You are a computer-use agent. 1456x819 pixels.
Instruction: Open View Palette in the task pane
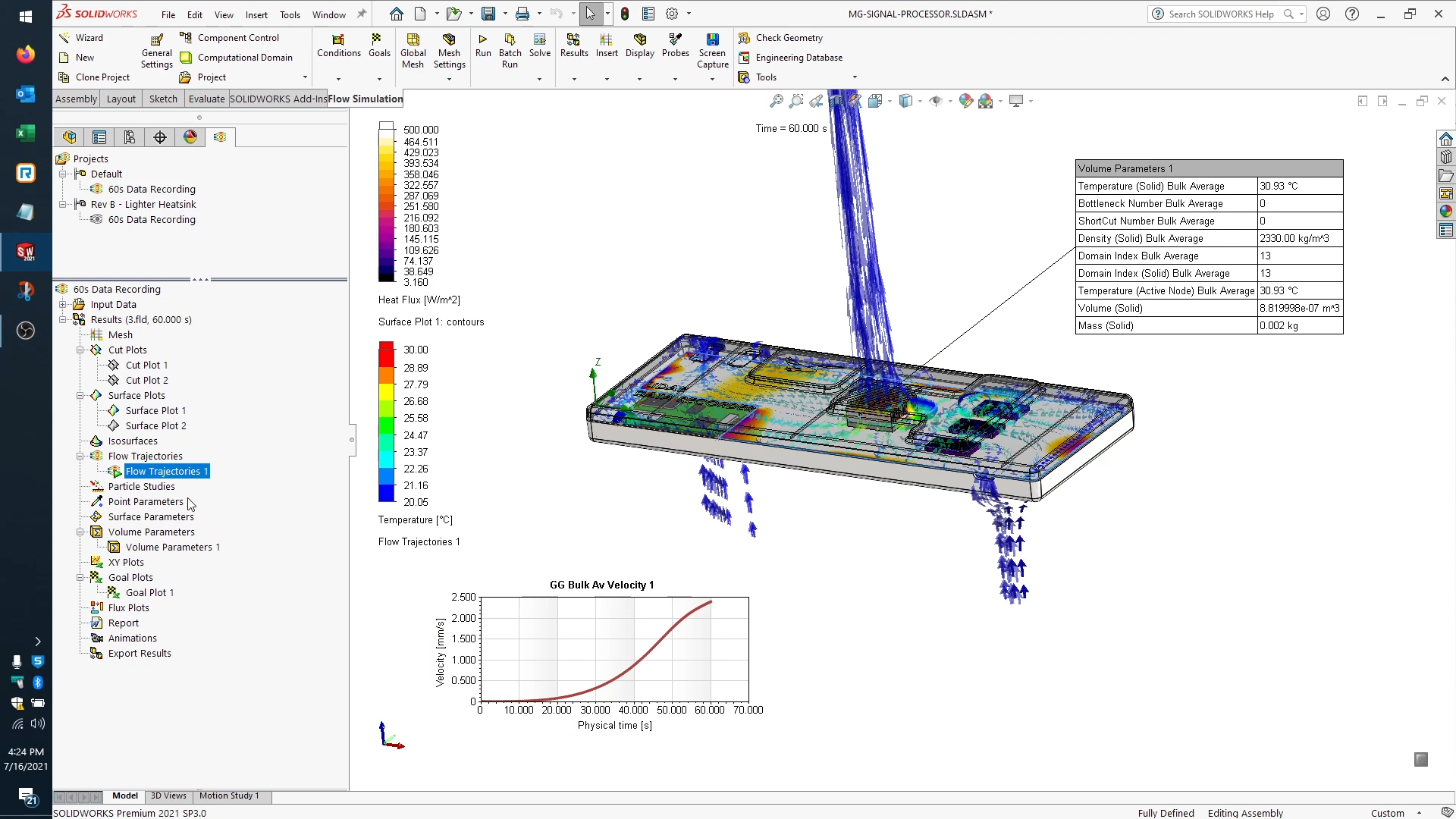1446,193
